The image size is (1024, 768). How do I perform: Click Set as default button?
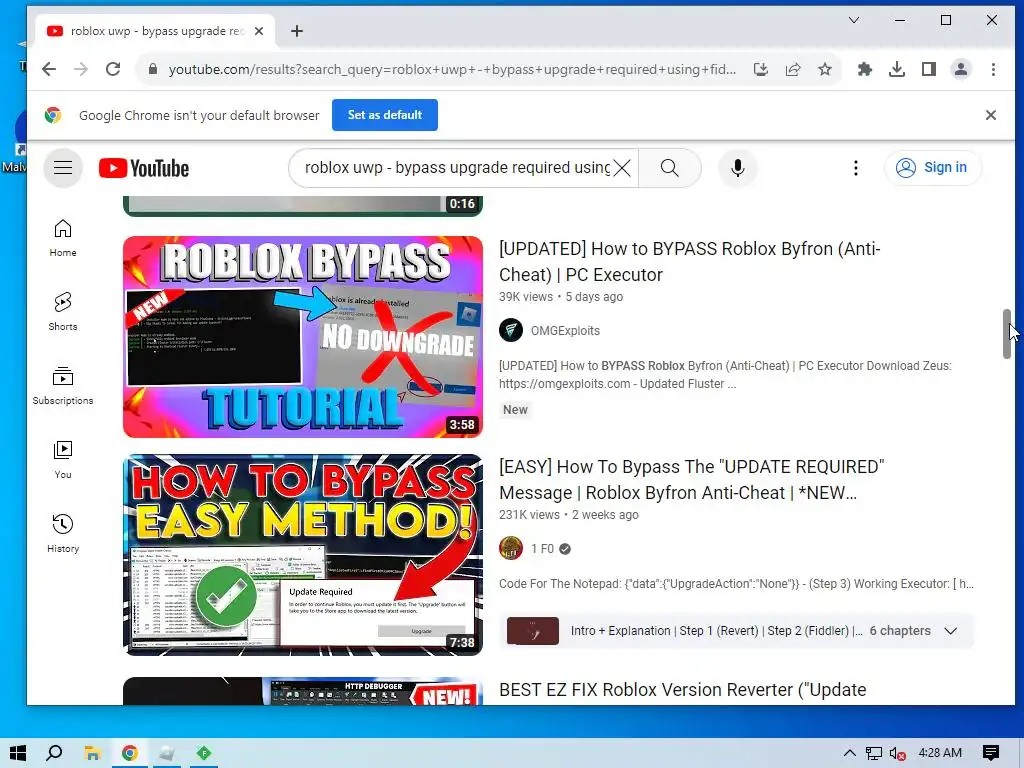click(385, 115)
